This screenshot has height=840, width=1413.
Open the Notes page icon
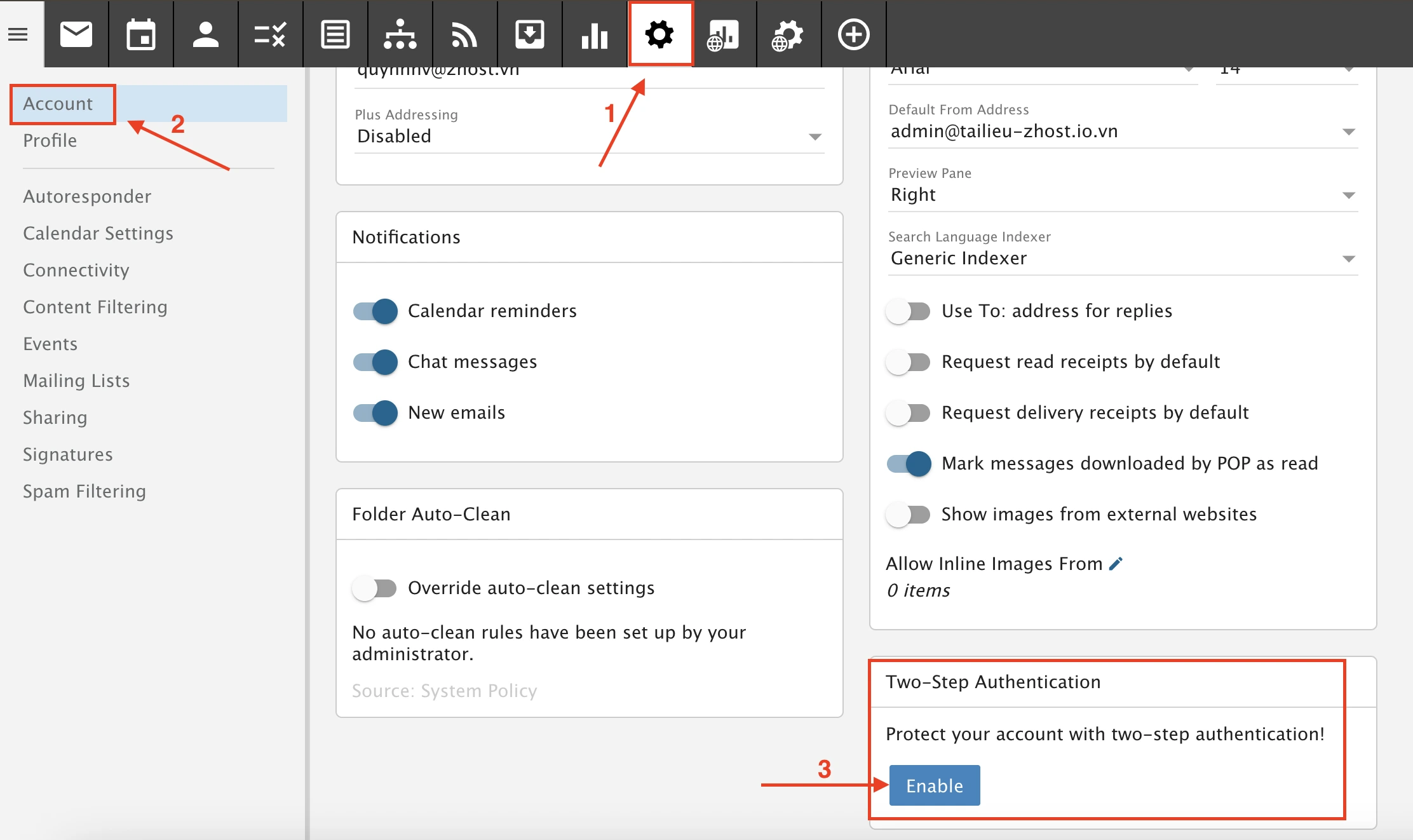tap(335, 34)
